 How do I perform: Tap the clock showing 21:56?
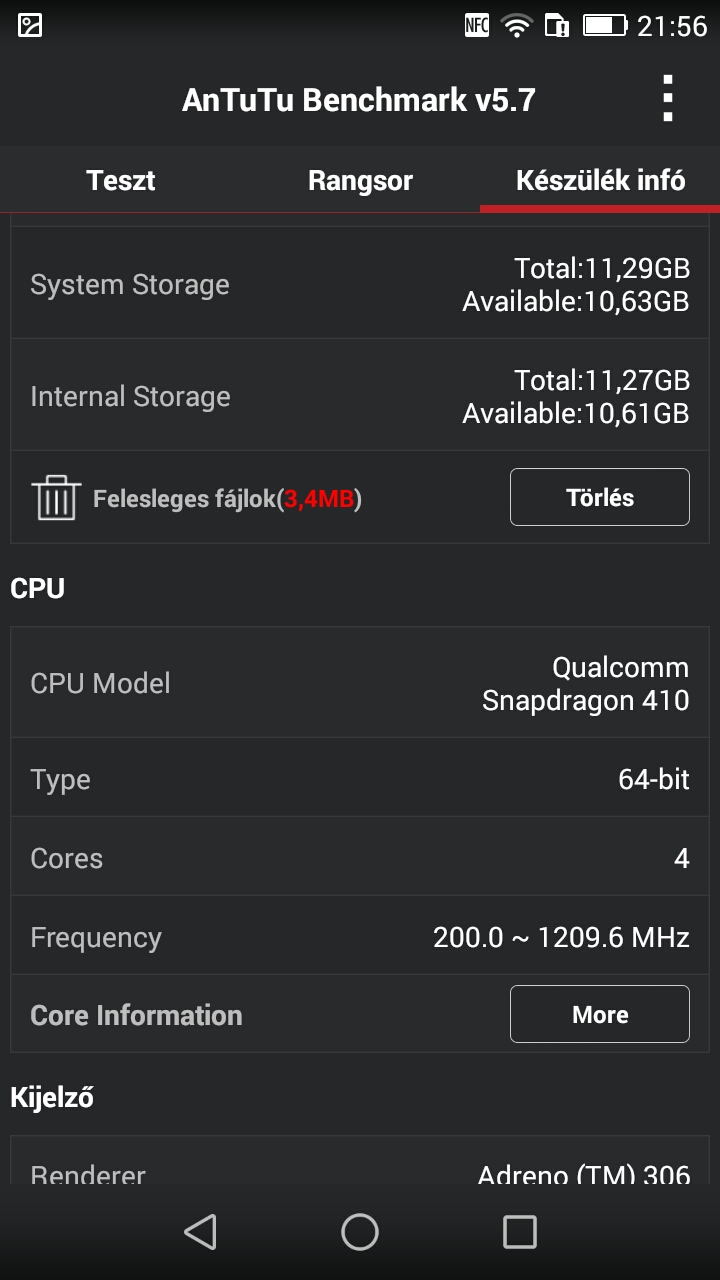tap(672, 26)
